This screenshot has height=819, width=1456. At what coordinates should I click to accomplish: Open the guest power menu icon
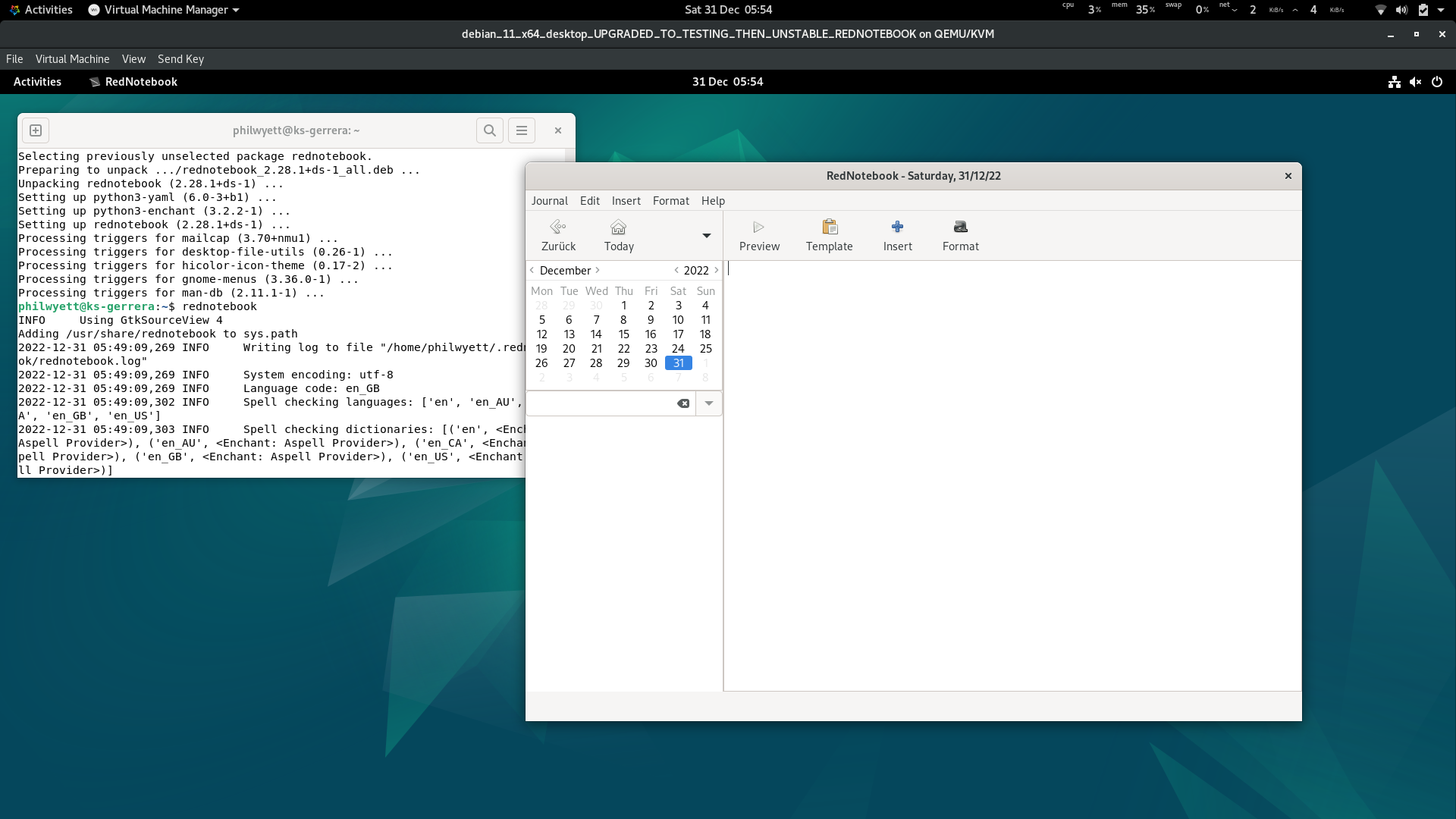click(x=1437, y=82)
